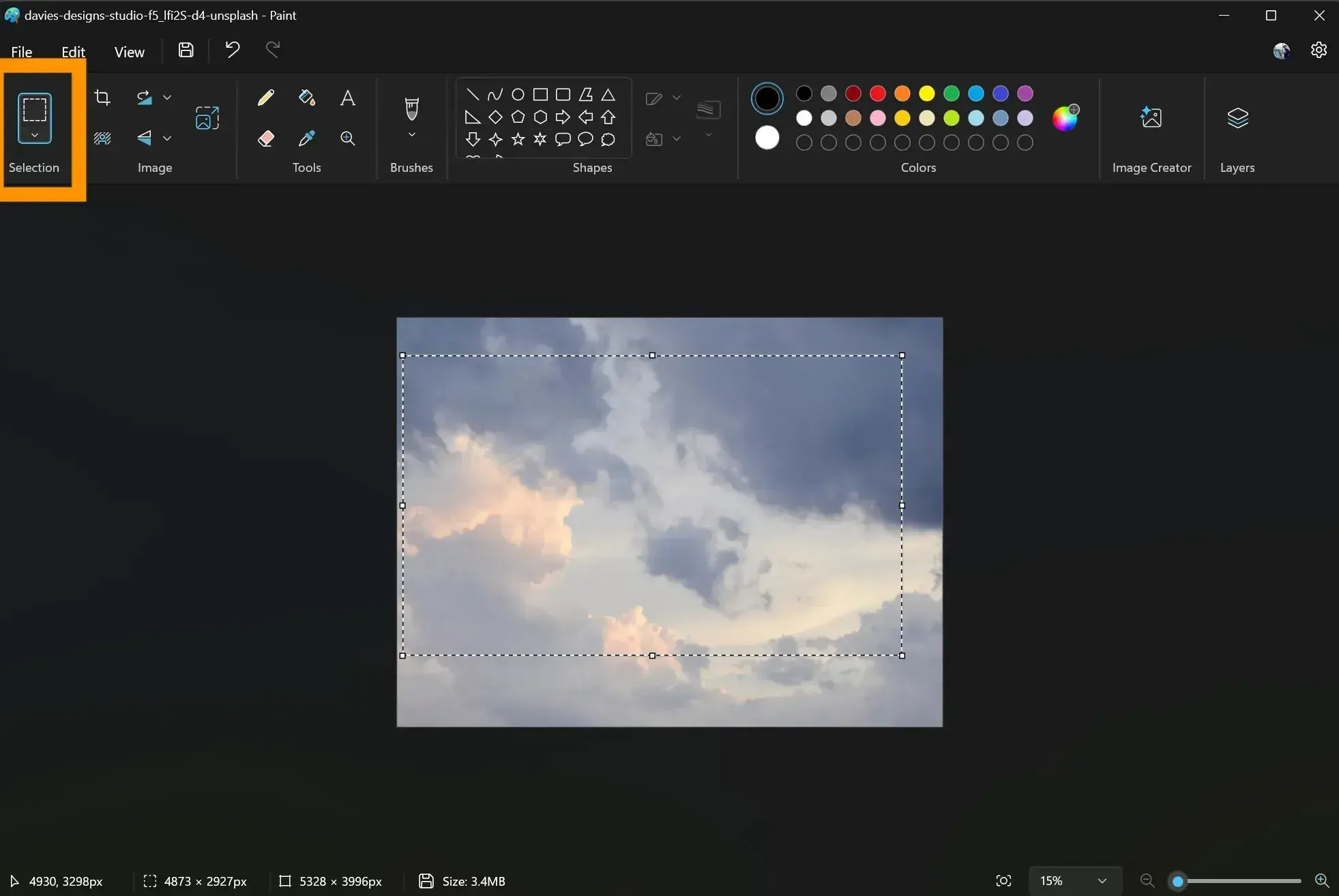Select the Pencil tool

tap(266, 98)
